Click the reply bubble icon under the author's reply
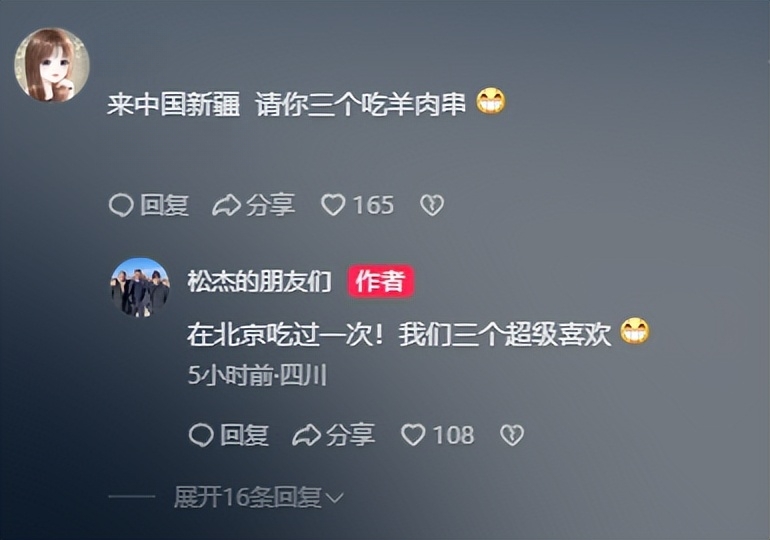Screen dimensions: 770x540 click(201, 435)
